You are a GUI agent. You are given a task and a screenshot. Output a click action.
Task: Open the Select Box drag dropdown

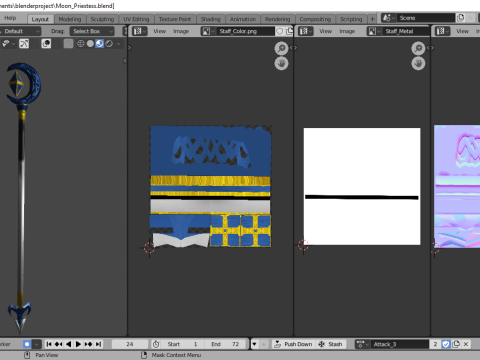pos(92,31)
